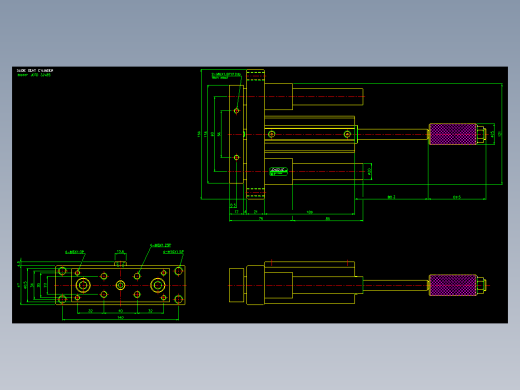The height and width of the screenshot is (390, 520).
Task: Select the left port circle on the cylinder body
Action: pos(272,134)
